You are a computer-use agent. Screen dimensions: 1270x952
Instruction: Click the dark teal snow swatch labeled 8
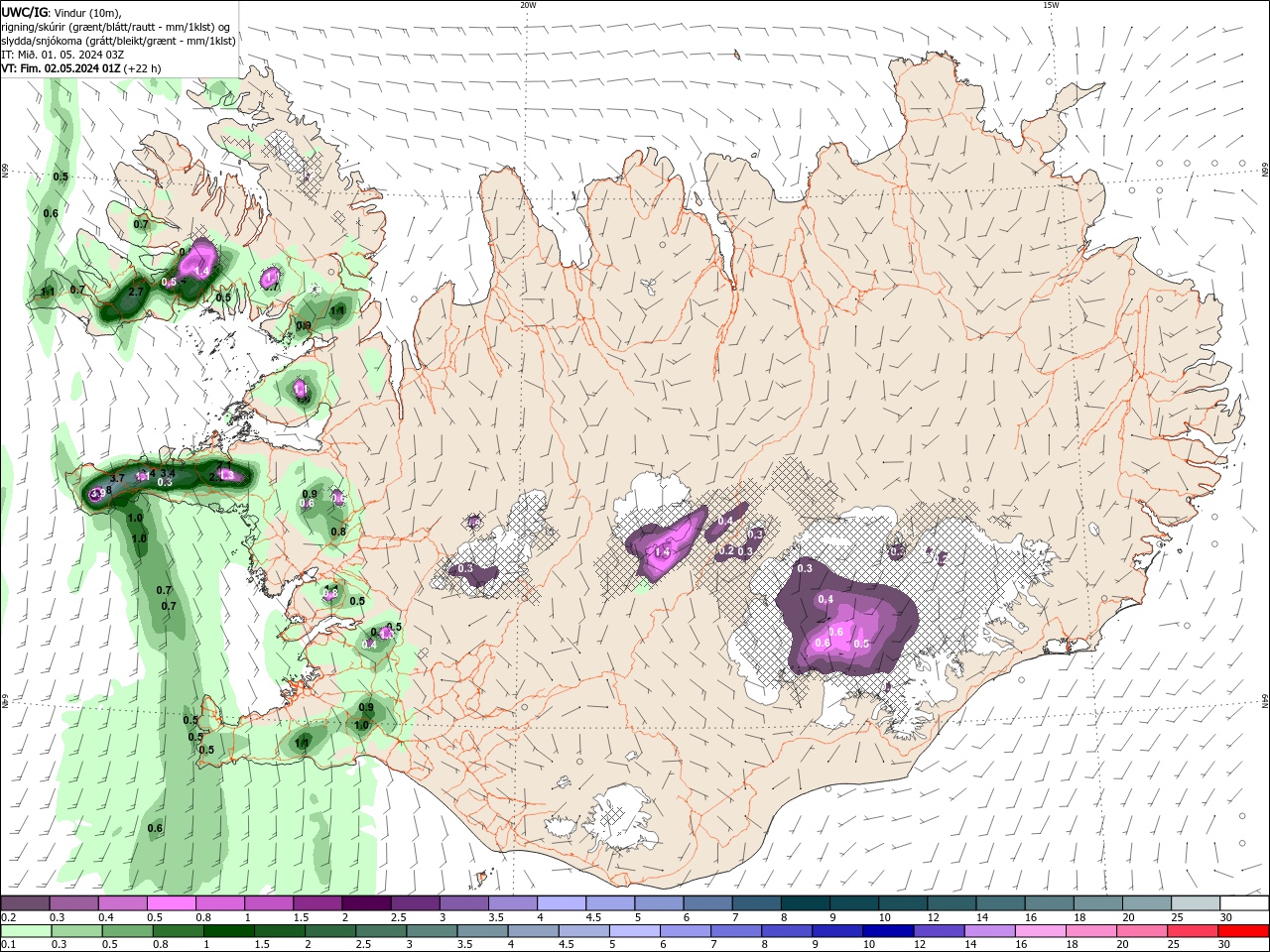(805, 903)
